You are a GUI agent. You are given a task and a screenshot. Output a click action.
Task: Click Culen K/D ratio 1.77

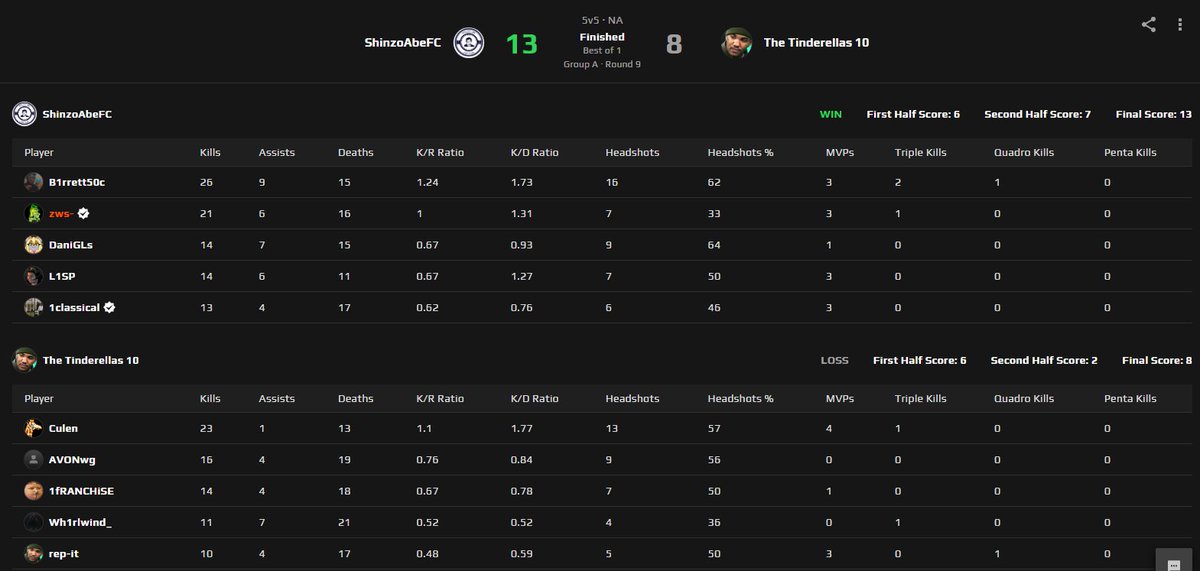(x=521, y=428)
